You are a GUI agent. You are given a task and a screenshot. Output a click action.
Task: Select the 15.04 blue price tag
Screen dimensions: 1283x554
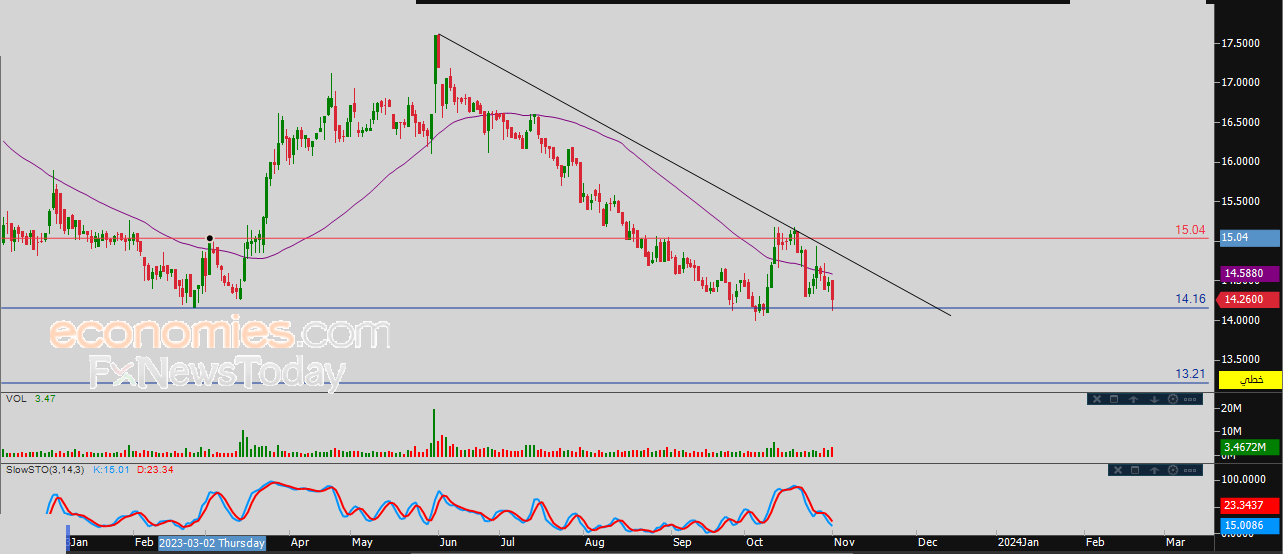pos(1248,238)
